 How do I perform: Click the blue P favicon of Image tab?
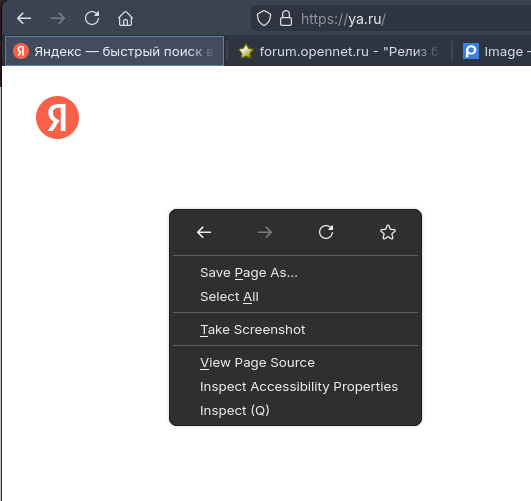click(471, 51)
